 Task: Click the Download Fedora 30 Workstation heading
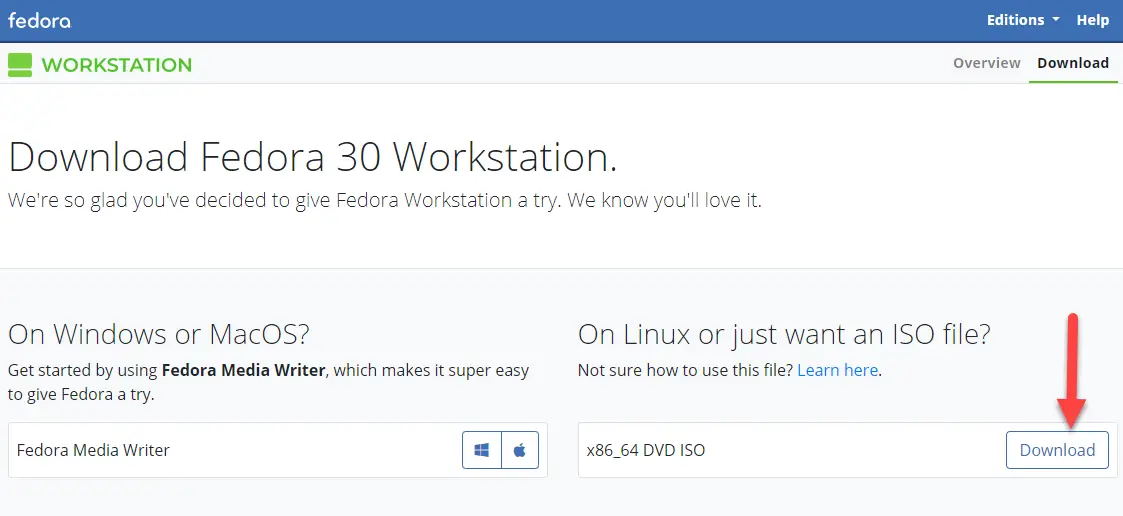click(x=312, y=157)
